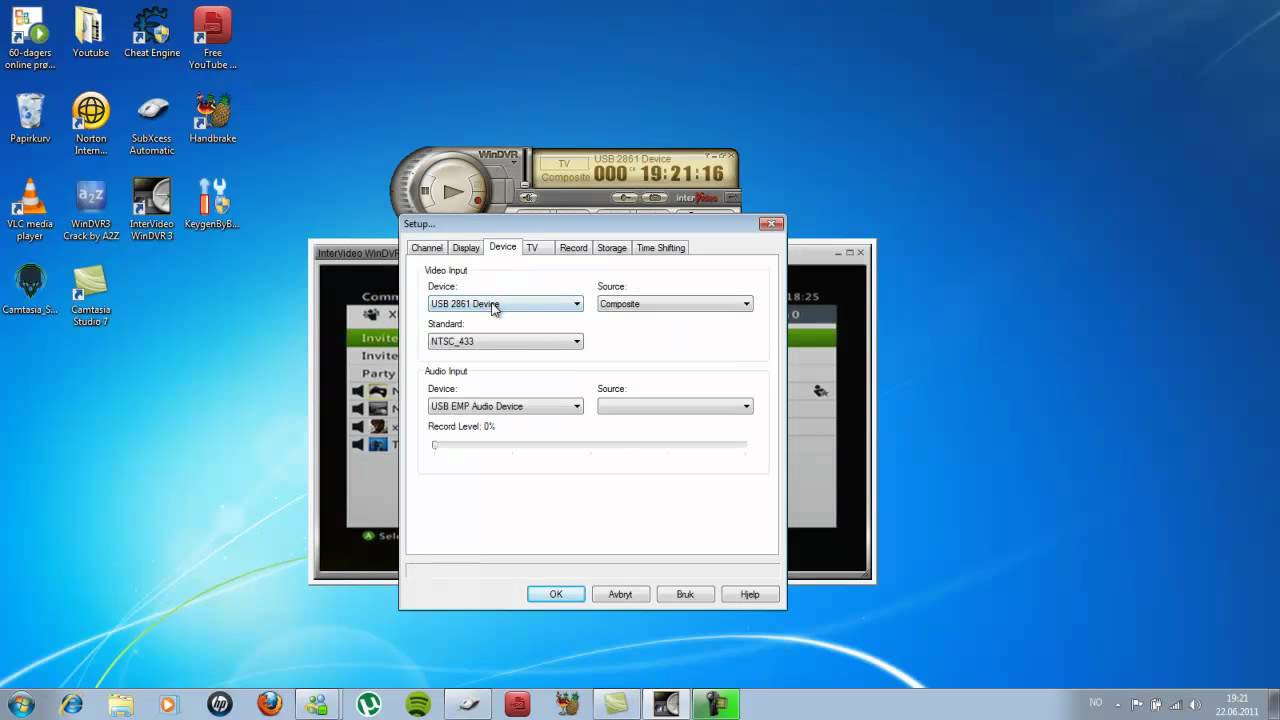The width and height of the screenshot is (1280, 720).
Task: Open the USB EMP Audio Device dropdown
Action: [505, 406]
